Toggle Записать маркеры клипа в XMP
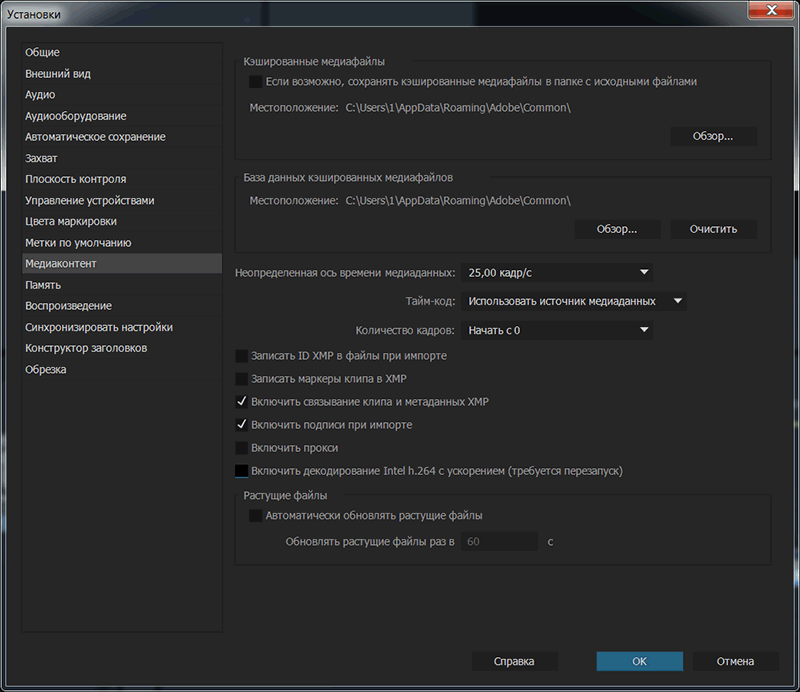Screen dimensions: 800x692 [241, 379]
